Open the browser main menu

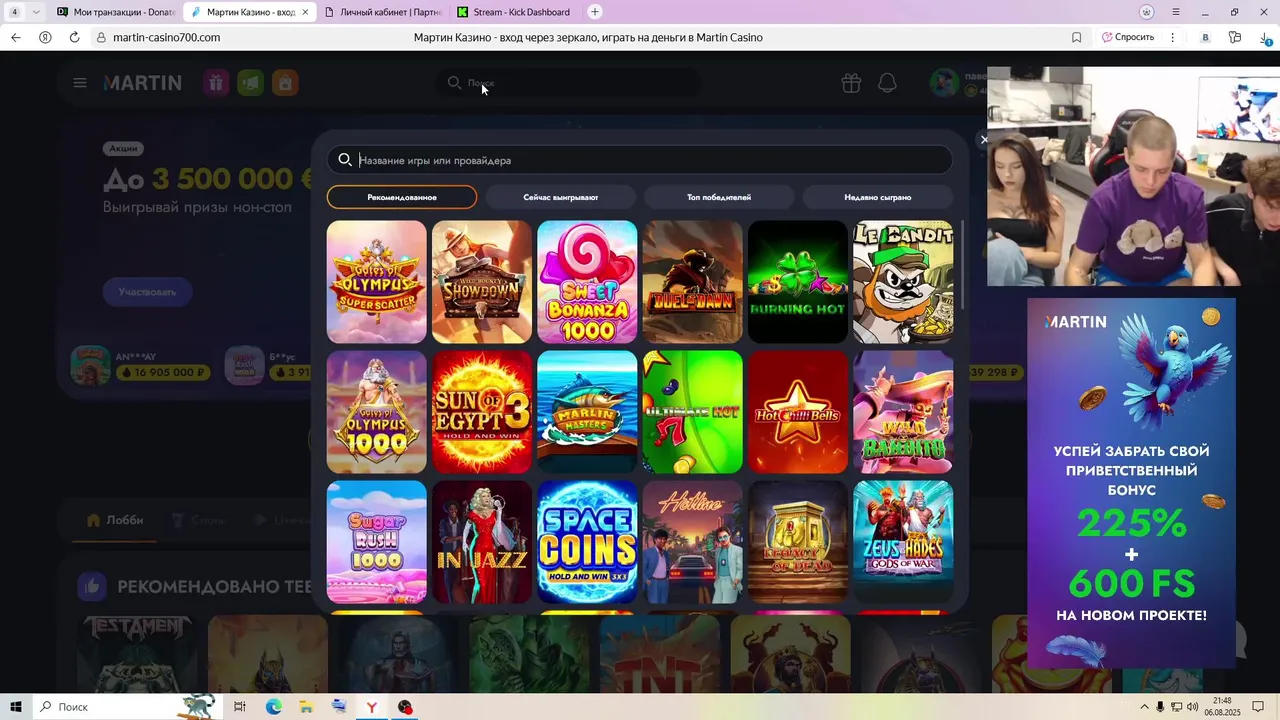[1176, 12]
